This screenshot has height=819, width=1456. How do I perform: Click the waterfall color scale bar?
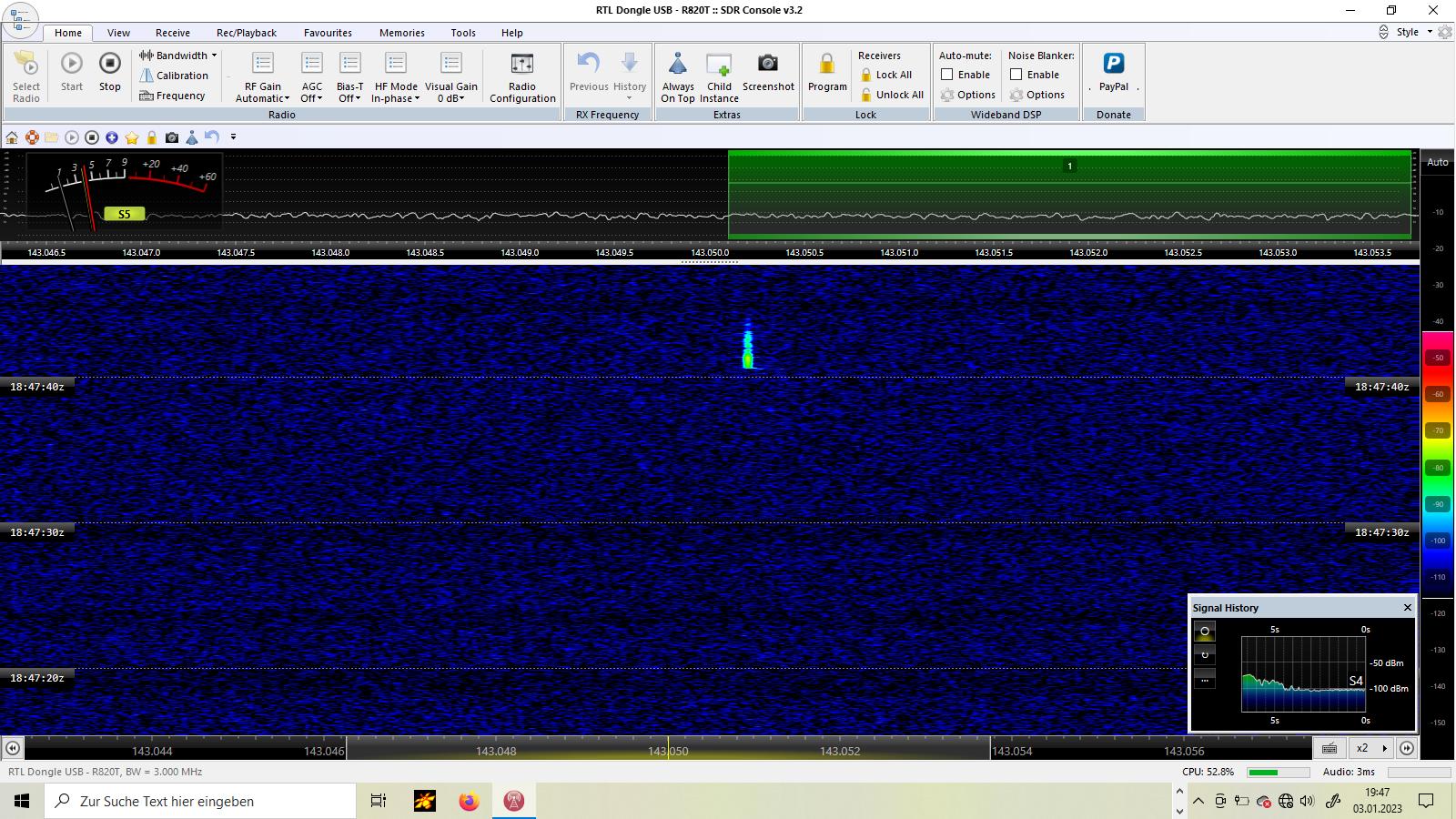(1438, 464)
